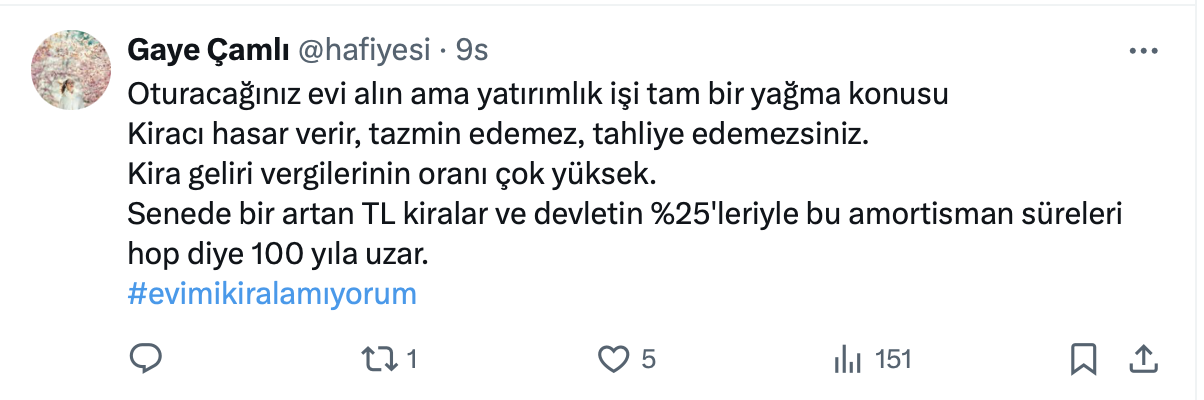Click the 9s timestamp of the tweet
Screen dimensions: 1204x400
tap(472, 50)
